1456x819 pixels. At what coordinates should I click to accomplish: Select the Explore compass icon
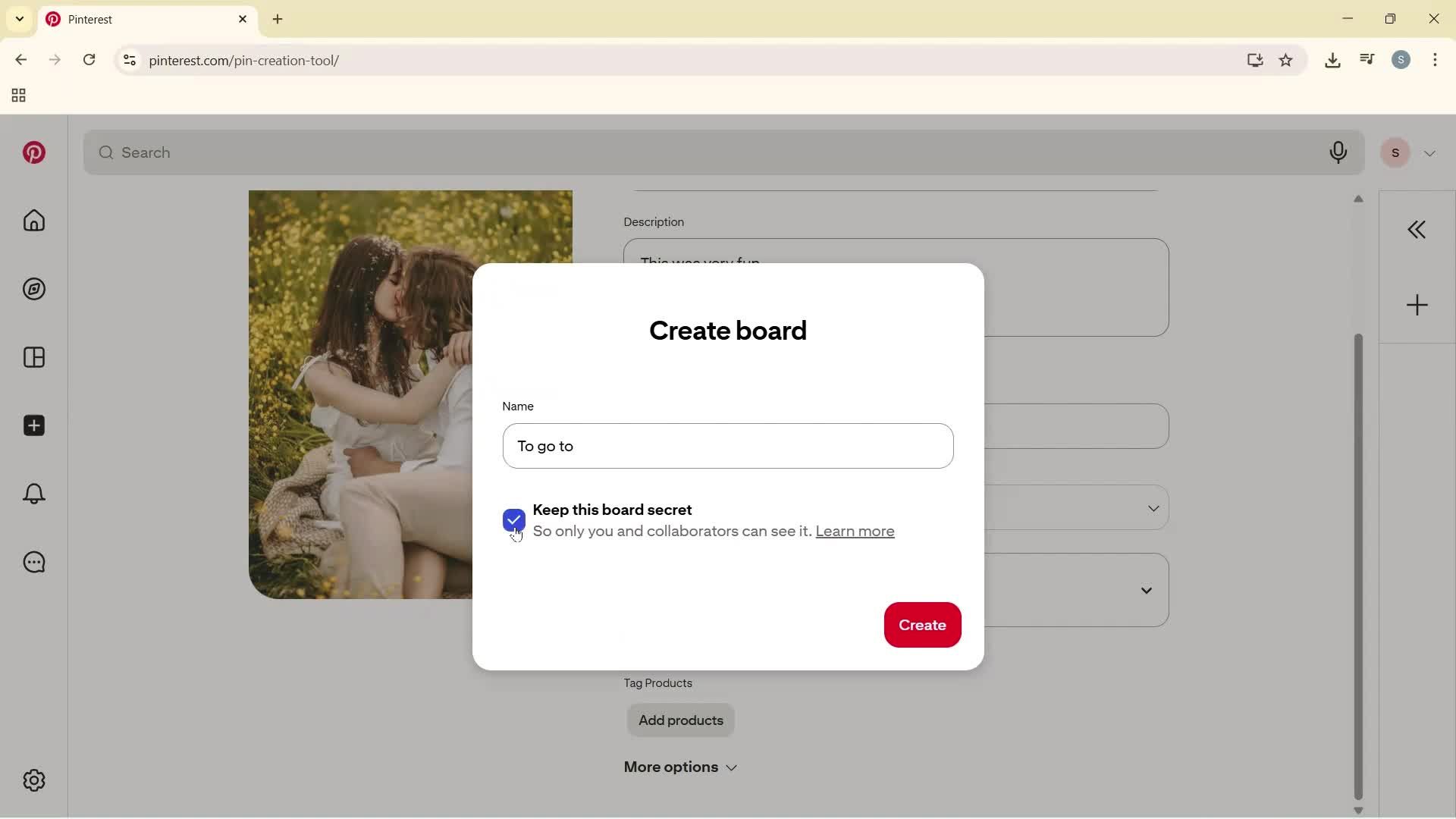pyautogui.click(x=33, y=289)
